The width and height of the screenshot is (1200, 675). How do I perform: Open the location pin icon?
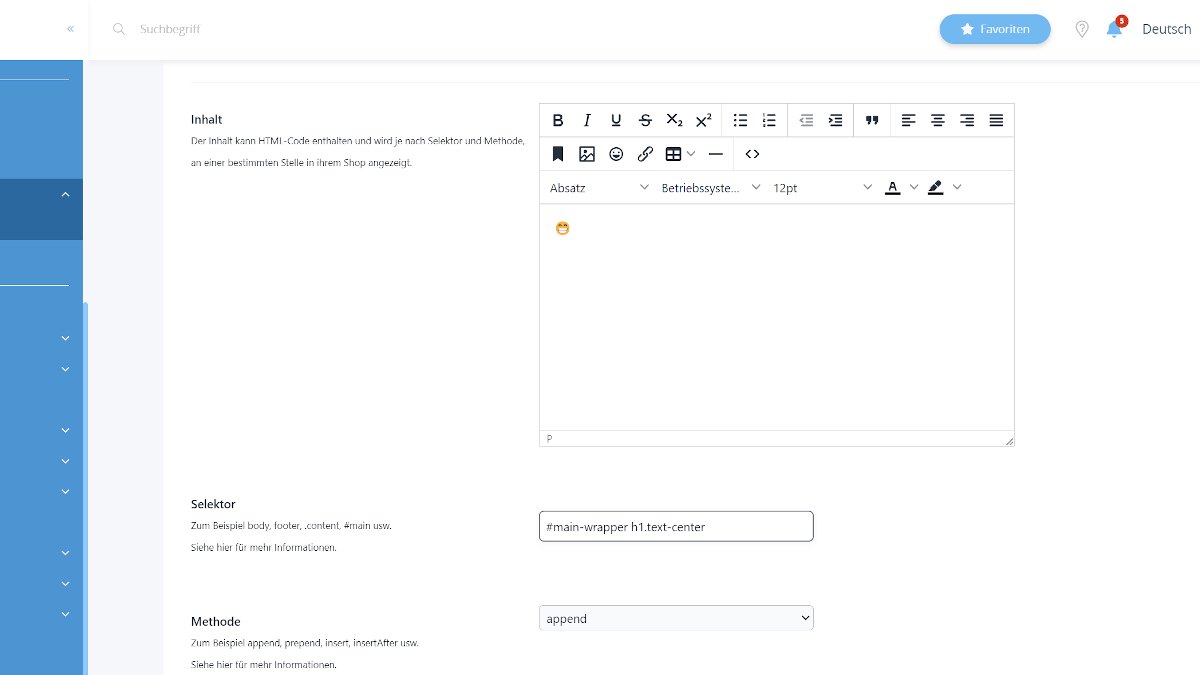click(1081, 30)
